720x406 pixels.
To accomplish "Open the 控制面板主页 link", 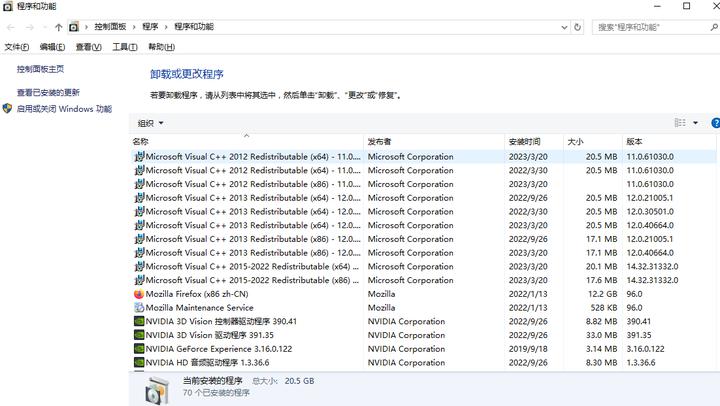I will point(40,69).
